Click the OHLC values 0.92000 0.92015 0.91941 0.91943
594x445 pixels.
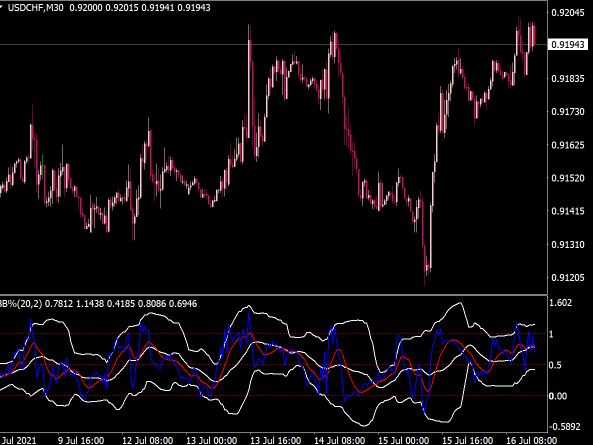point(140,8)
